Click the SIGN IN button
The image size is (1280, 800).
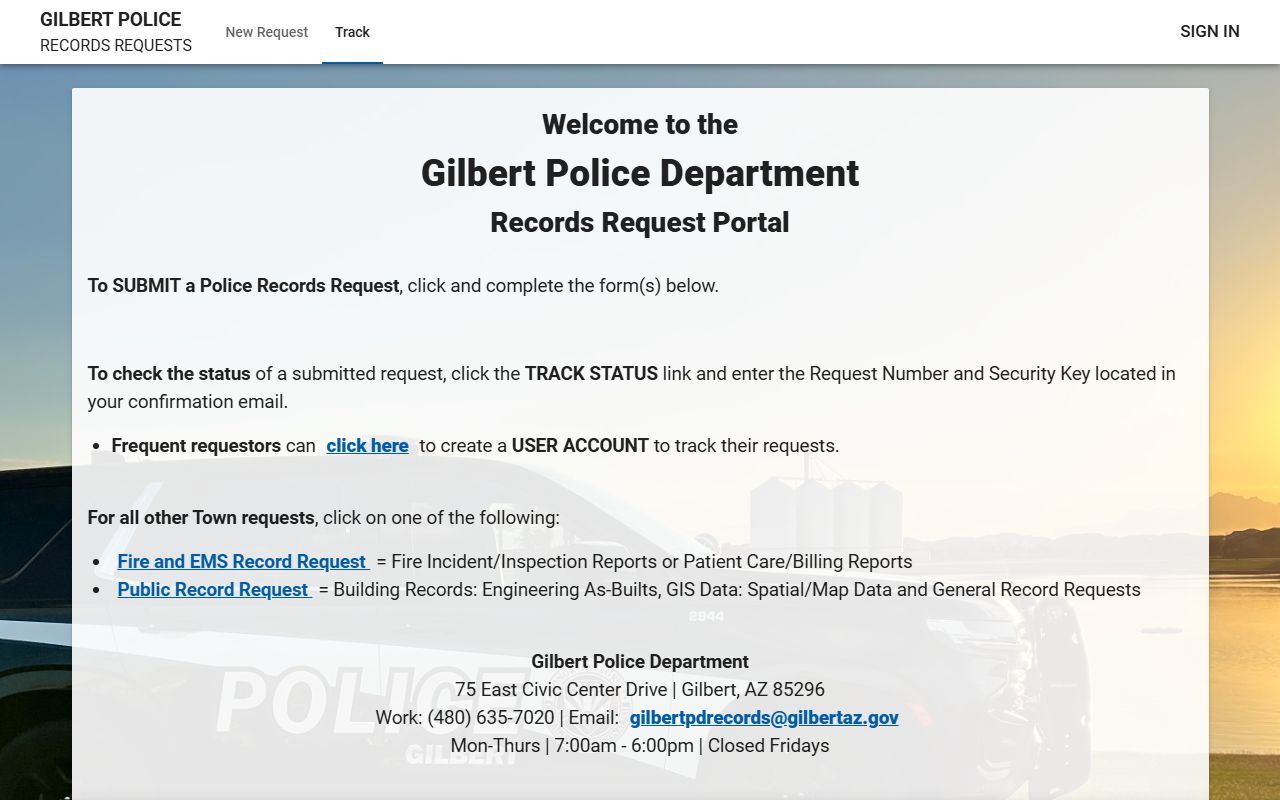(x=1209, y=31)
